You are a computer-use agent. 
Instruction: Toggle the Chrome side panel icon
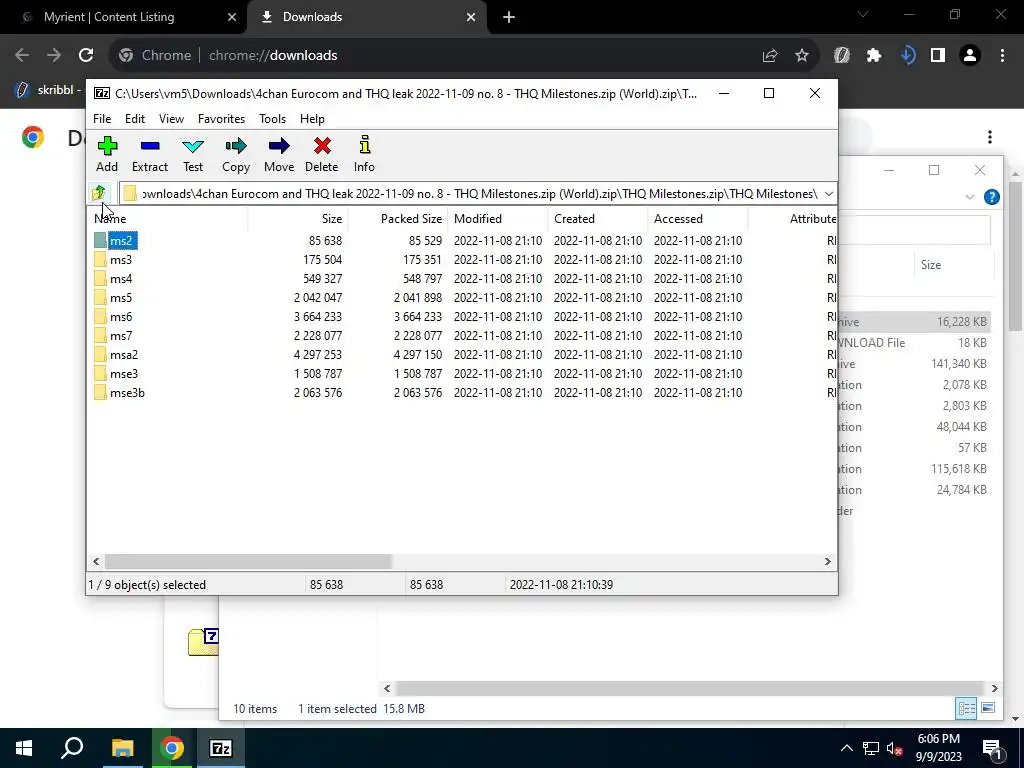click(x=938, y=56)
